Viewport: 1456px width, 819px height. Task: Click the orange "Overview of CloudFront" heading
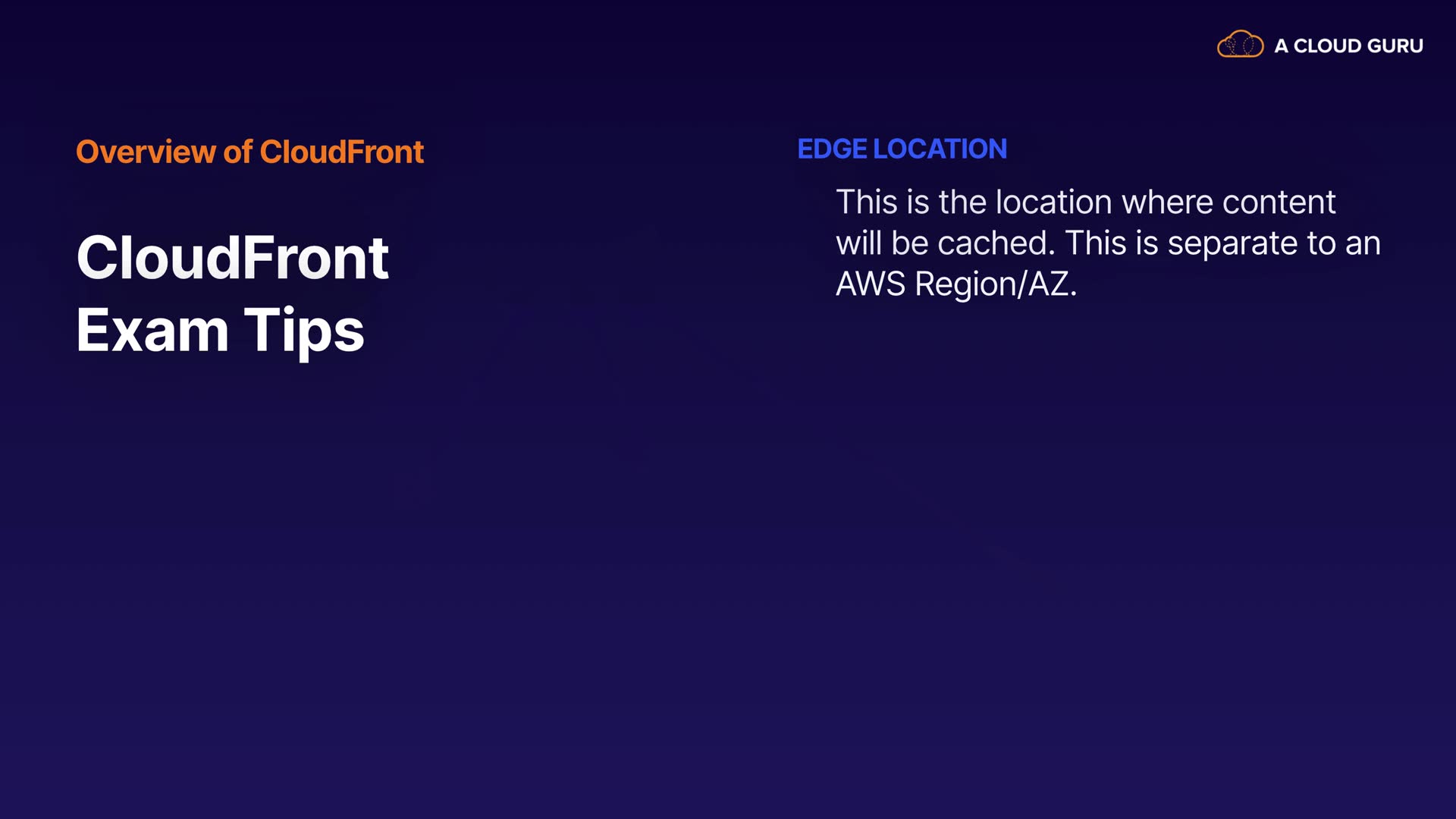[249, 152]
